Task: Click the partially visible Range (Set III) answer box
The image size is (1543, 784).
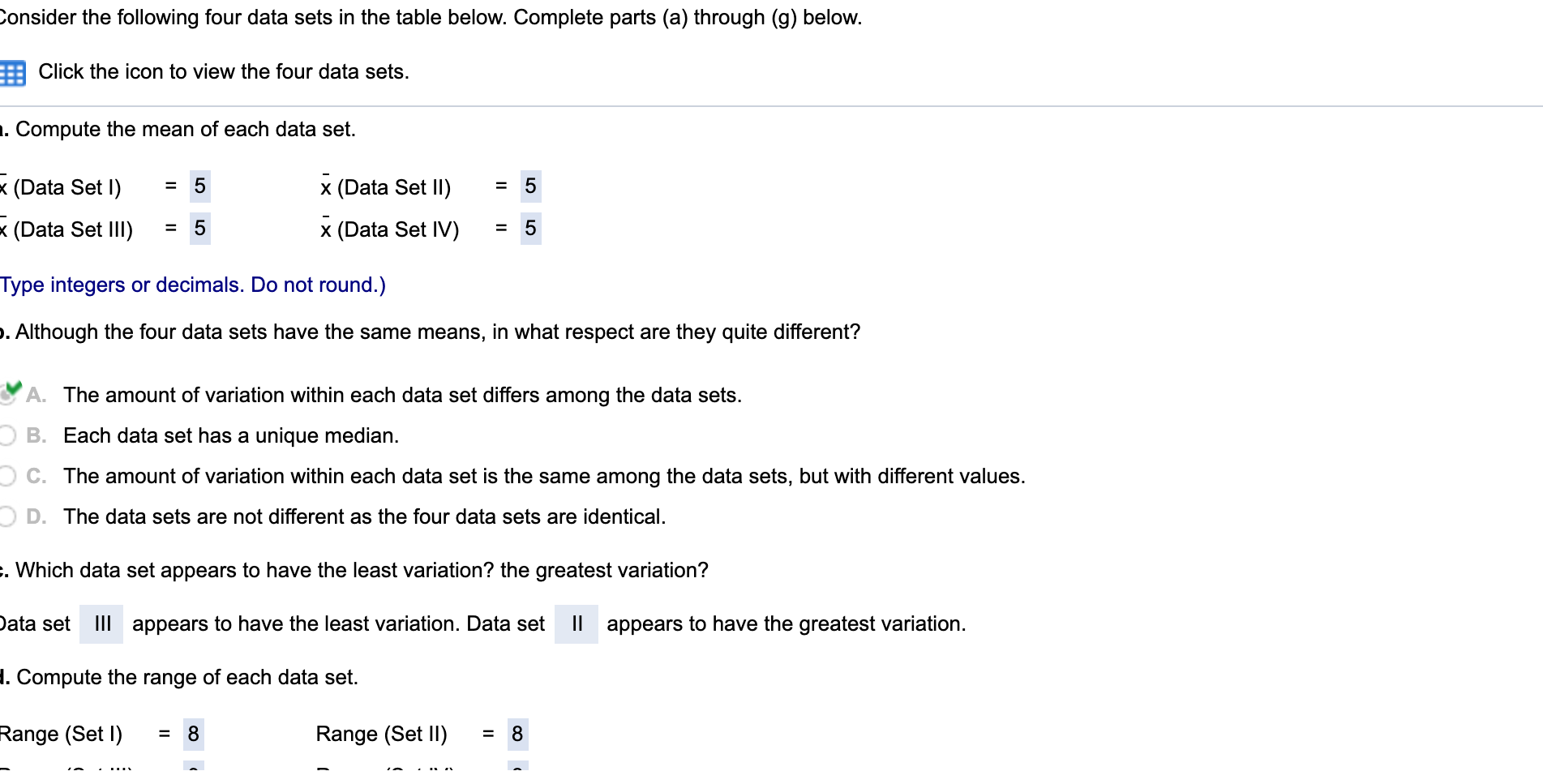Action: point(194,774)
